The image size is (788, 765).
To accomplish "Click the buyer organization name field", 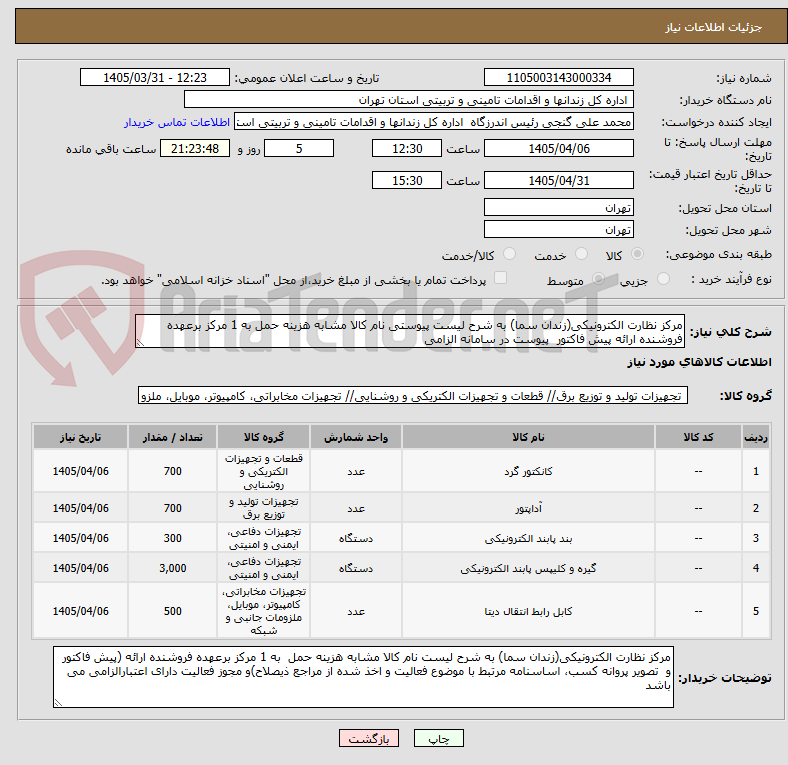I will [409, 100].
